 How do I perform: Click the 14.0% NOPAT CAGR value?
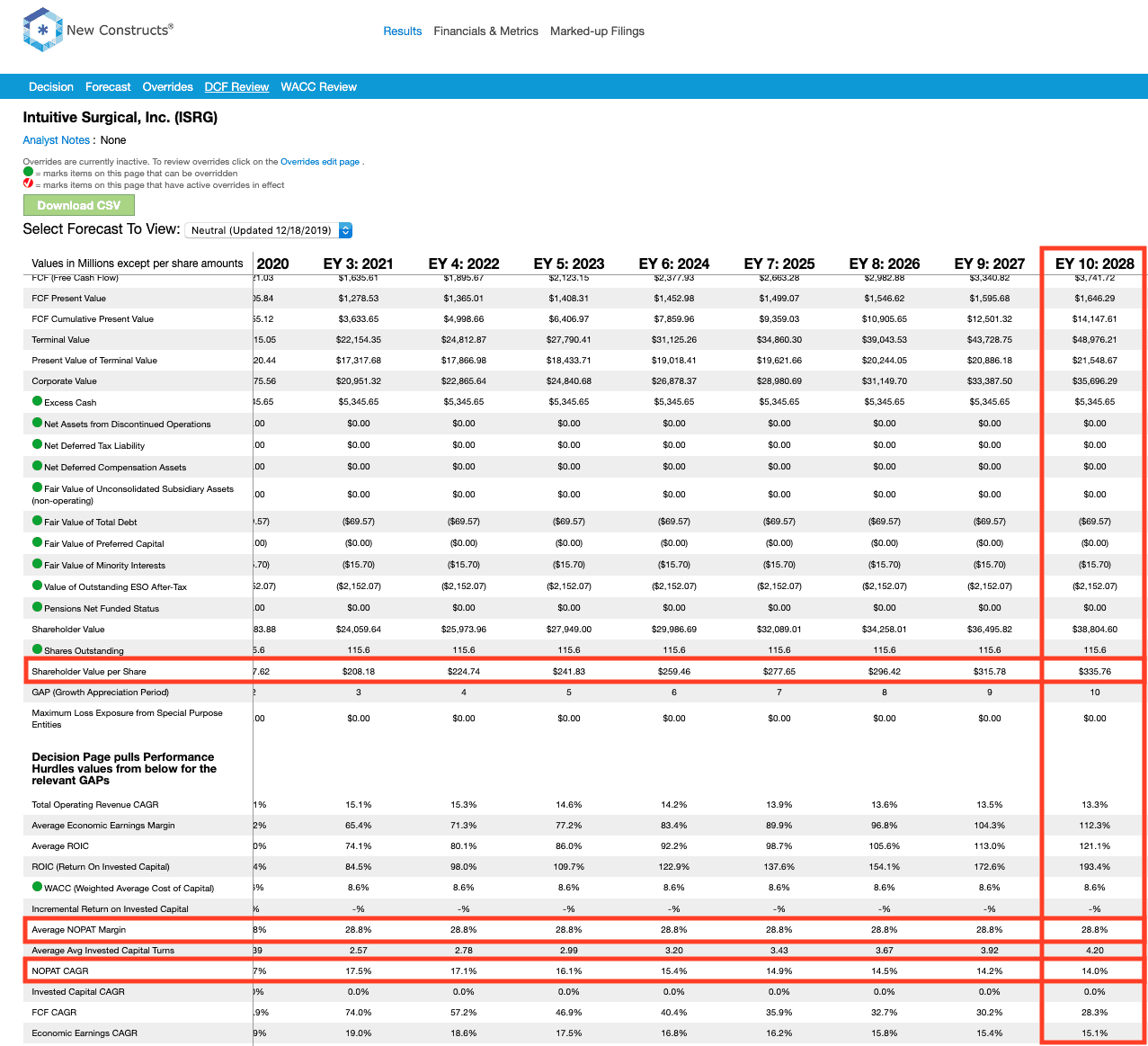point(1095,970)
